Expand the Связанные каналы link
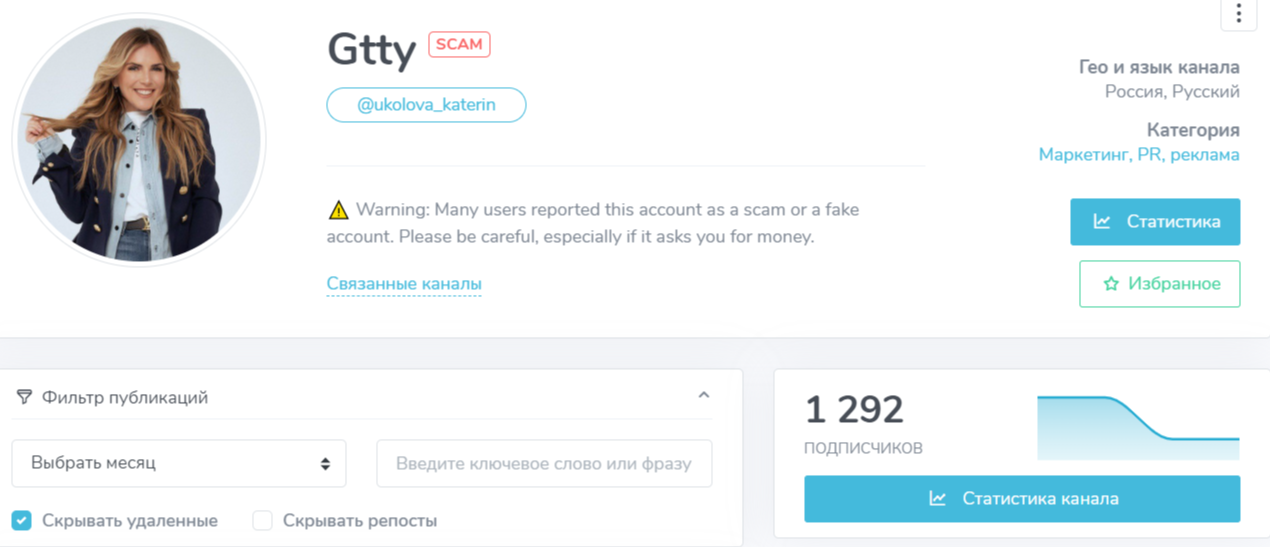The height and width of the screenshot is (547, 1270). click(x=404, y=284)
